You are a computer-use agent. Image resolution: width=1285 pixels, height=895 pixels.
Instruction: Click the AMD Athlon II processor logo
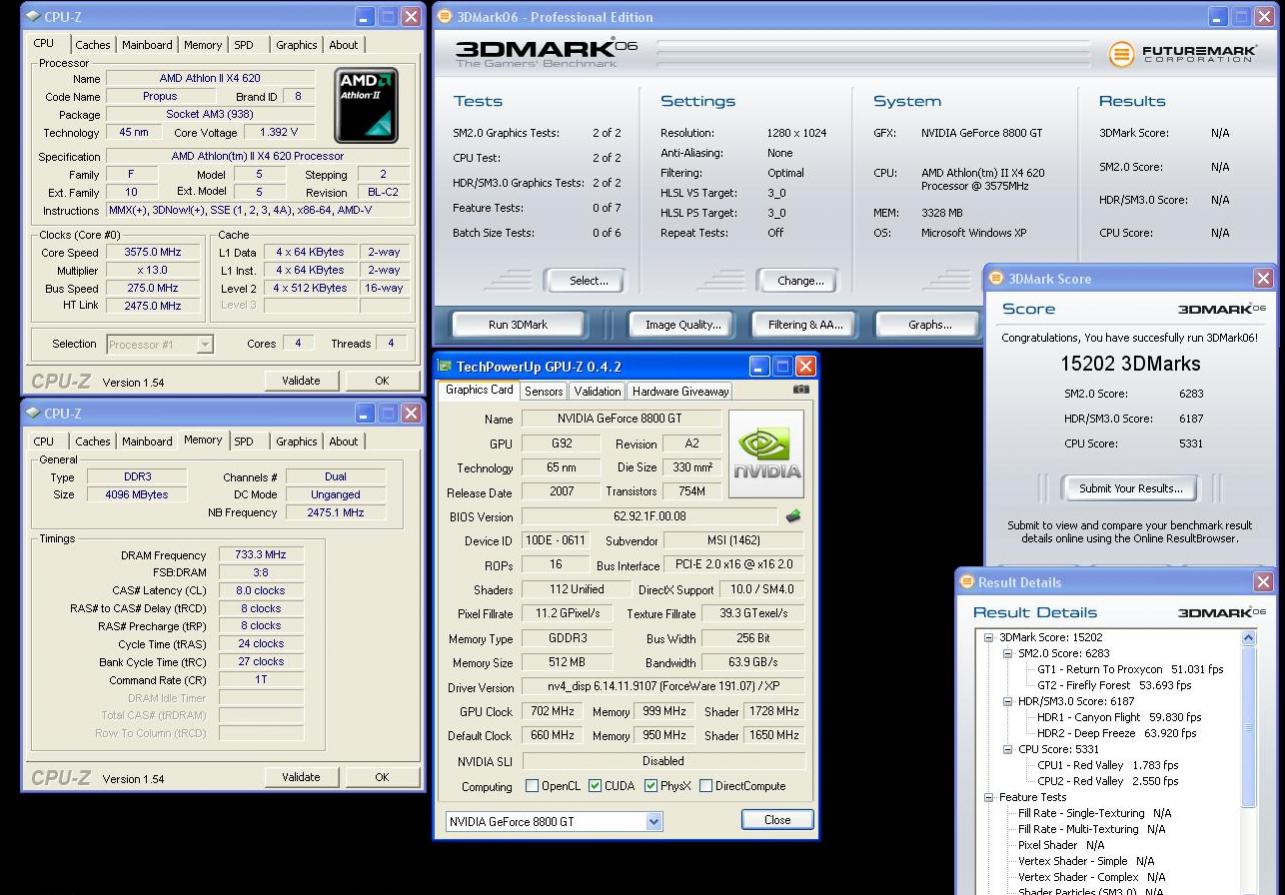(368, 105)
